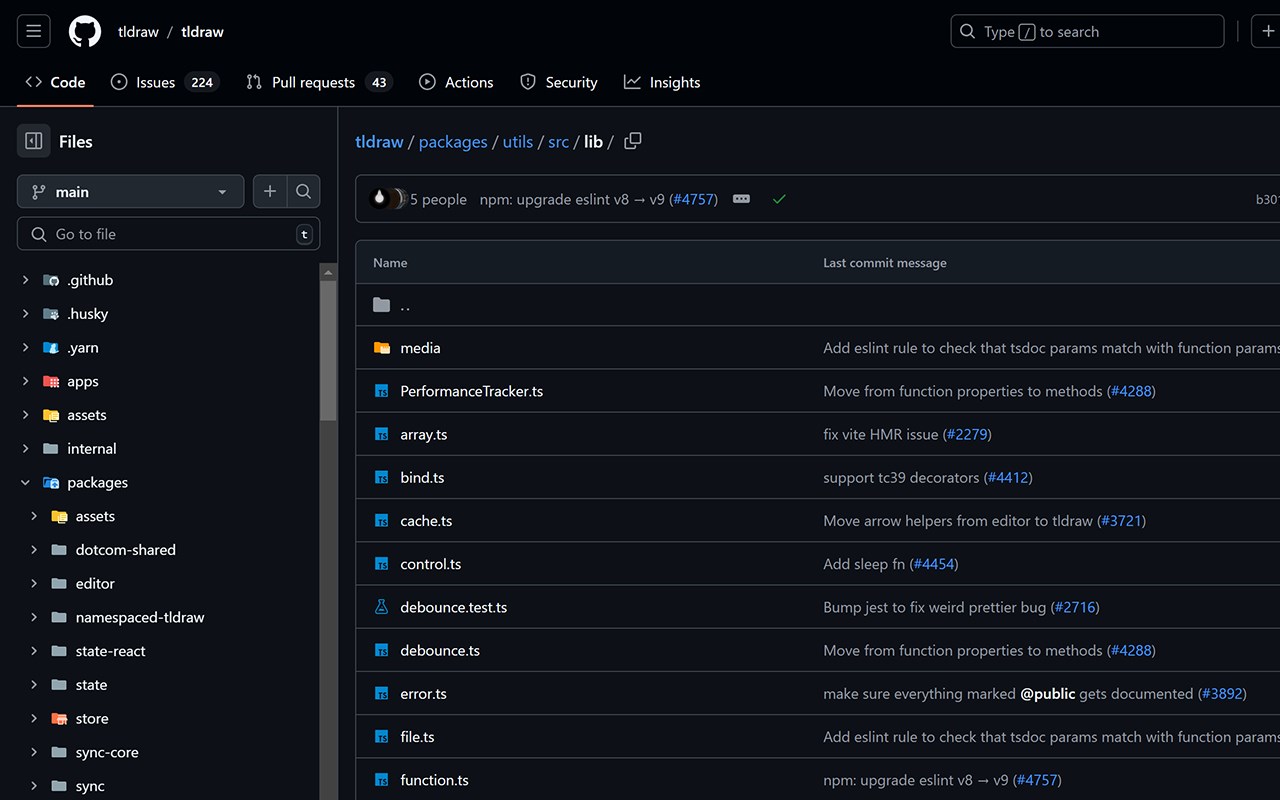This screenshot has height=800, width=1280.
Task: Show the 5 people contributors list
Action: click(438, 199)
